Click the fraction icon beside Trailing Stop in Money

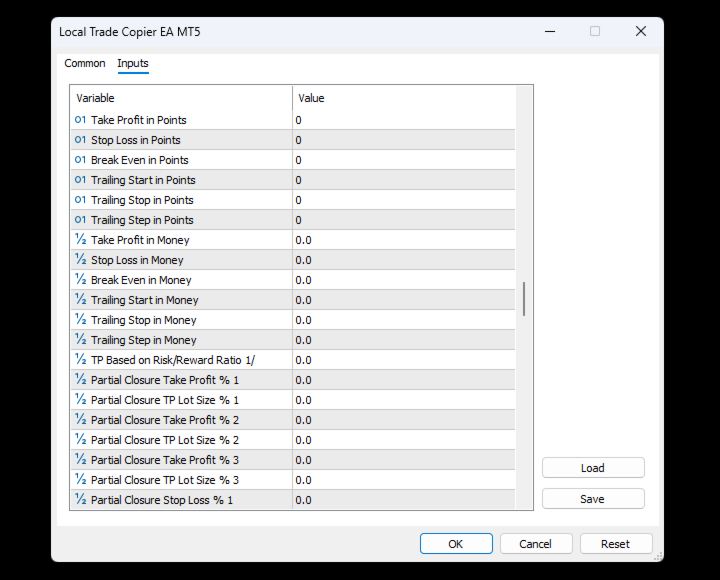coord(80,320)
